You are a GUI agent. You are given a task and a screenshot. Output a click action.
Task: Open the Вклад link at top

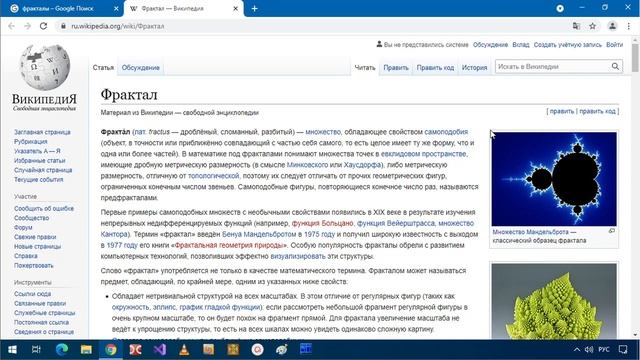click(x=520, y=45)
